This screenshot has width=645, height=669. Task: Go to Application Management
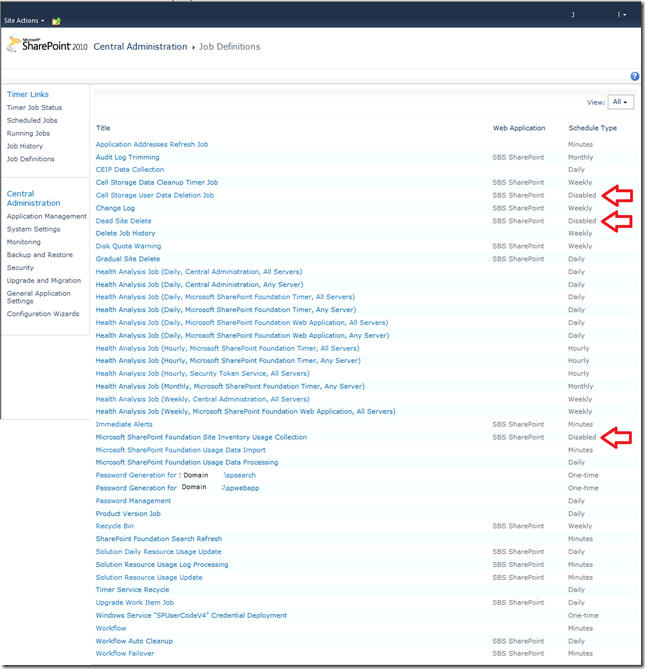coord(46,216)
